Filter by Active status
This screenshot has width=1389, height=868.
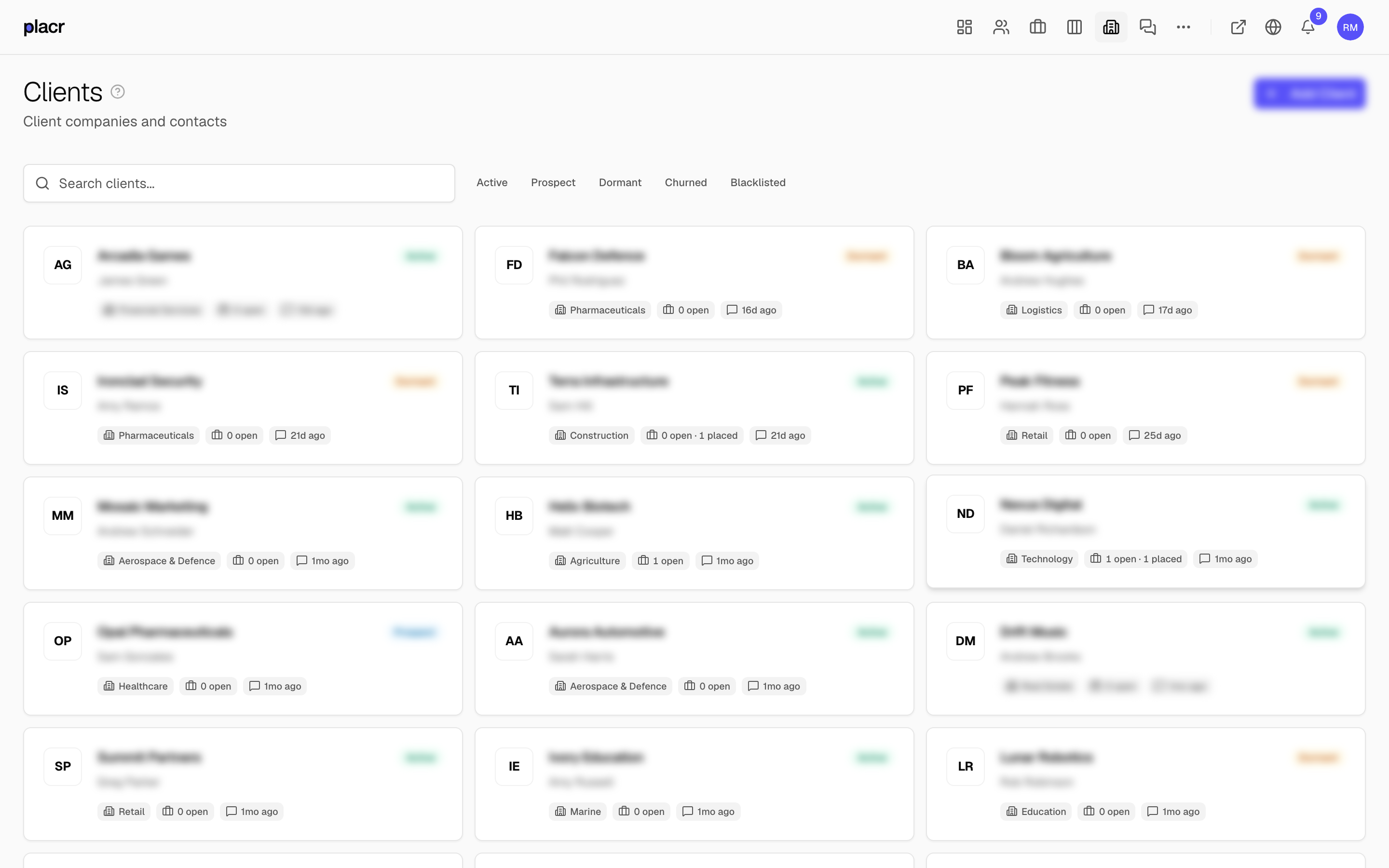492,183
